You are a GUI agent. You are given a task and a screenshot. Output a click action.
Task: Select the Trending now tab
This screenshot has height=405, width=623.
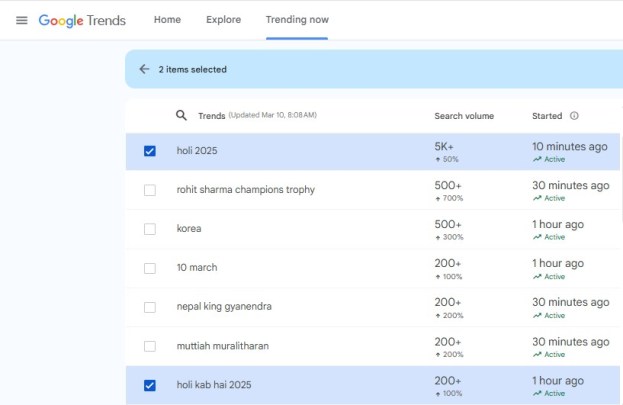point(297,19)
